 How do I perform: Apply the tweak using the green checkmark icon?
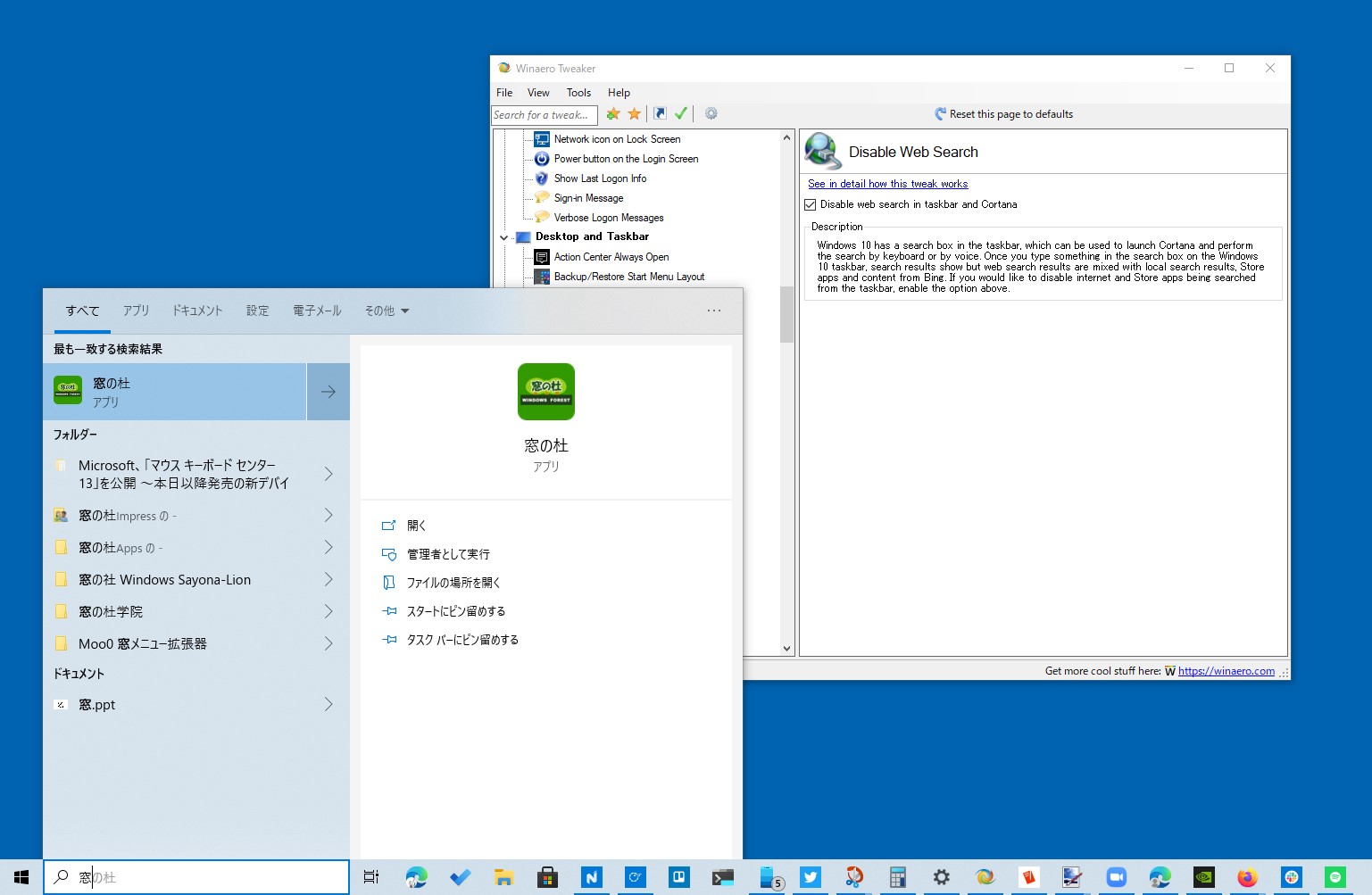(x=681, y=113)
